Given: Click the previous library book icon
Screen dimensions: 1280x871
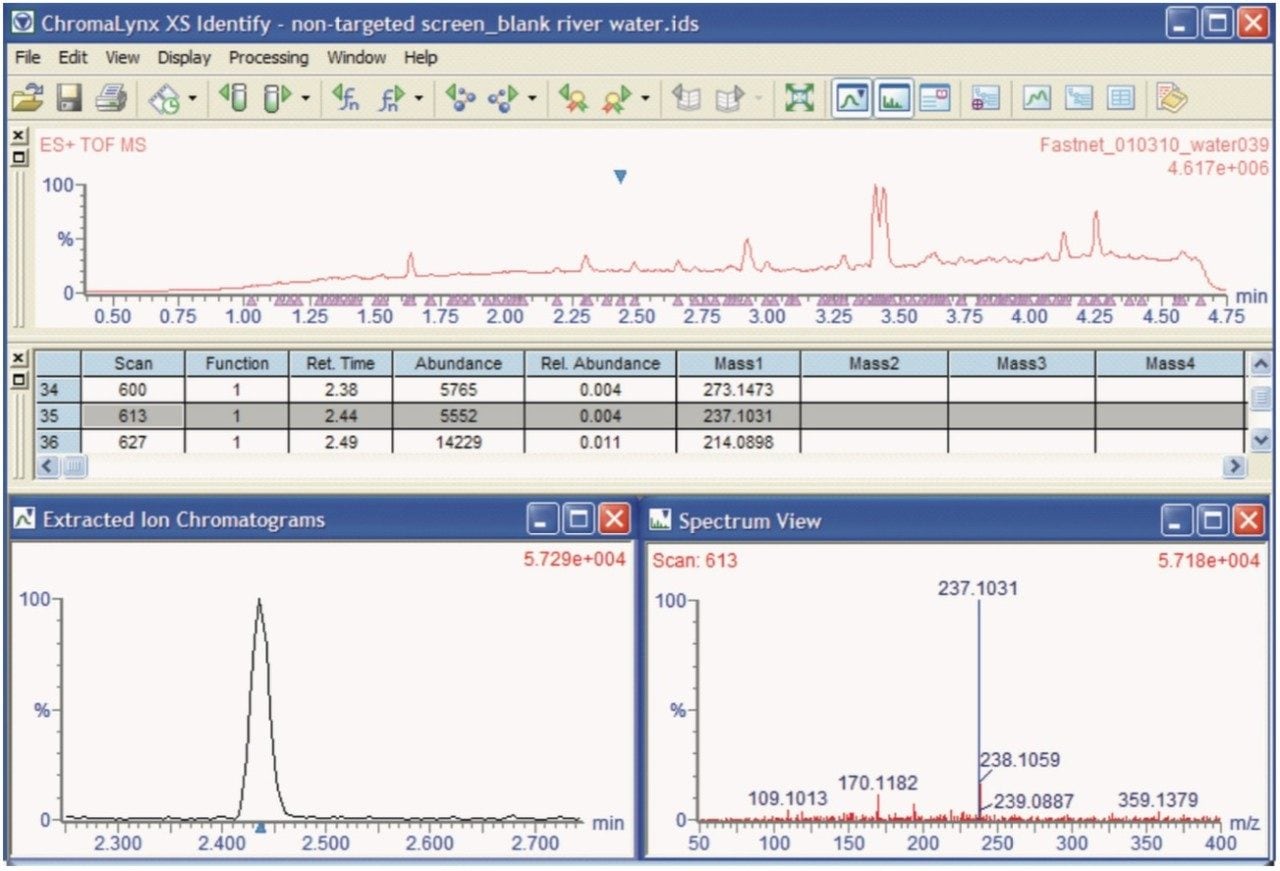Looking at the screenshot, I should (x=686, y=98).
